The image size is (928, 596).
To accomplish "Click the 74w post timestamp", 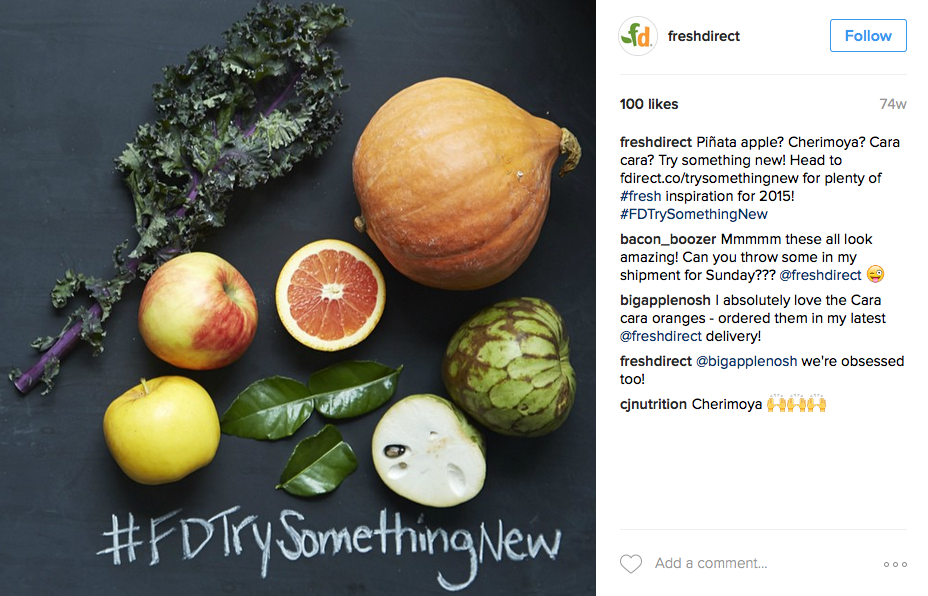I will (892, 104).
